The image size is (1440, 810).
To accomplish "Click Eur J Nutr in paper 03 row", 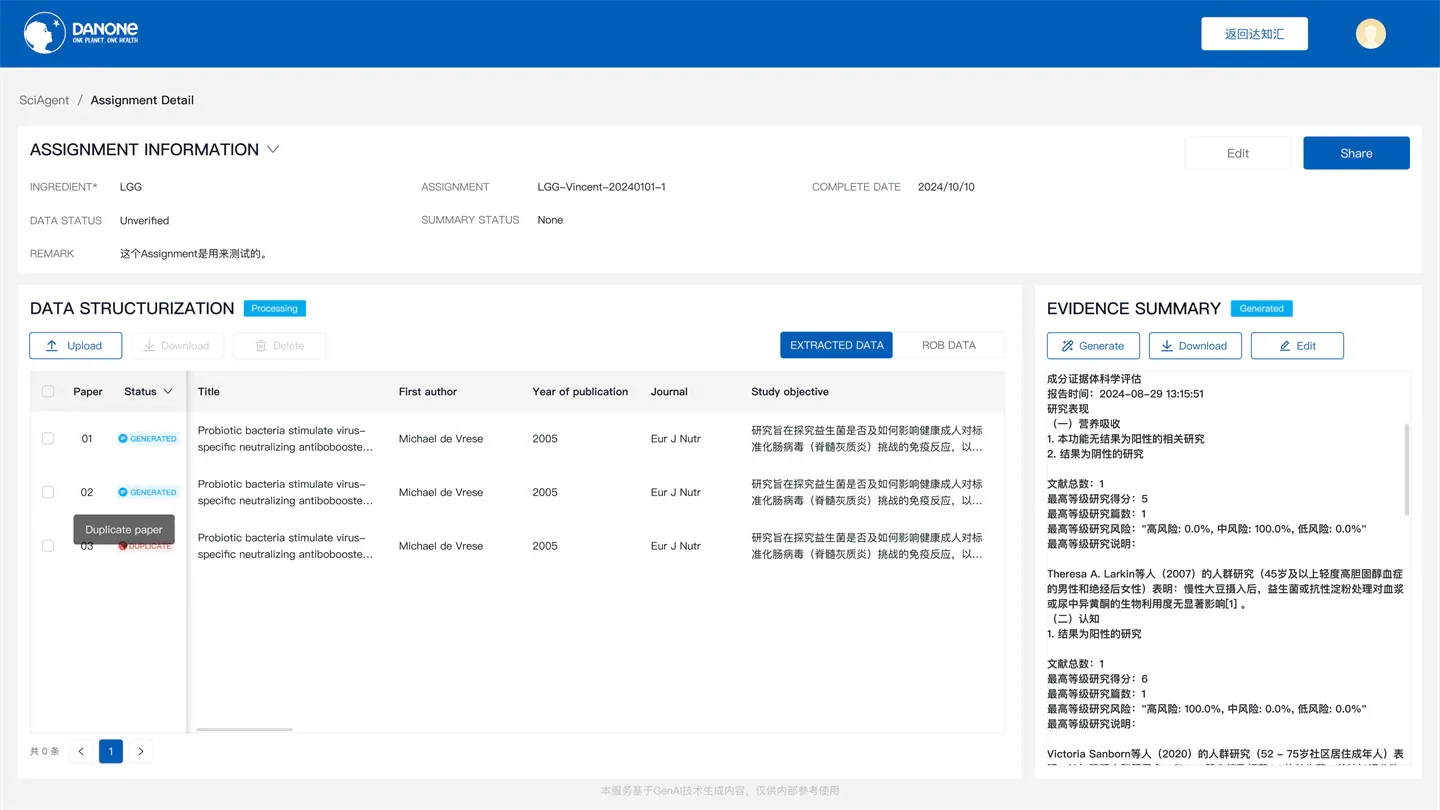I will point(676,546).
